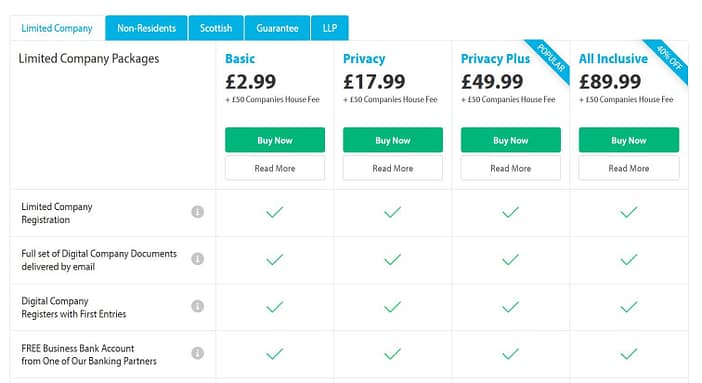Click Basic checkmark for Limited Company Registration
The height and width of the screenshot is (383, 702).
click(274, 212)
